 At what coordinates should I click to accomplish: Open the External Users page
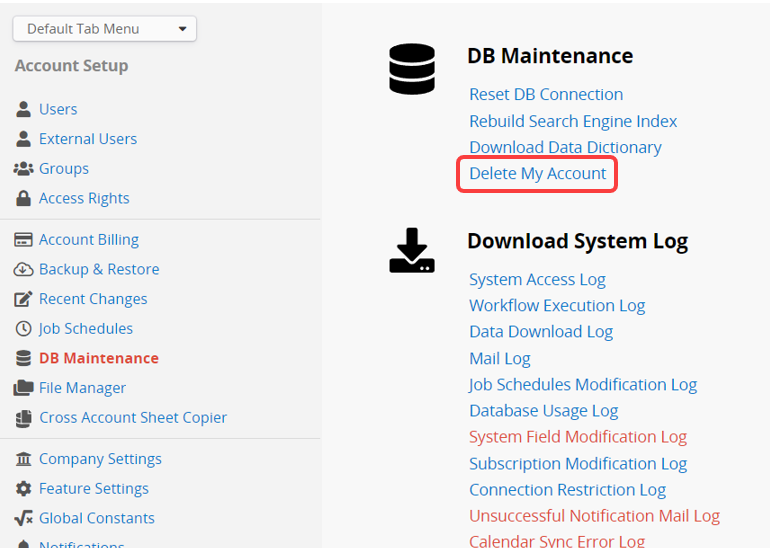[x=88, y=139]
